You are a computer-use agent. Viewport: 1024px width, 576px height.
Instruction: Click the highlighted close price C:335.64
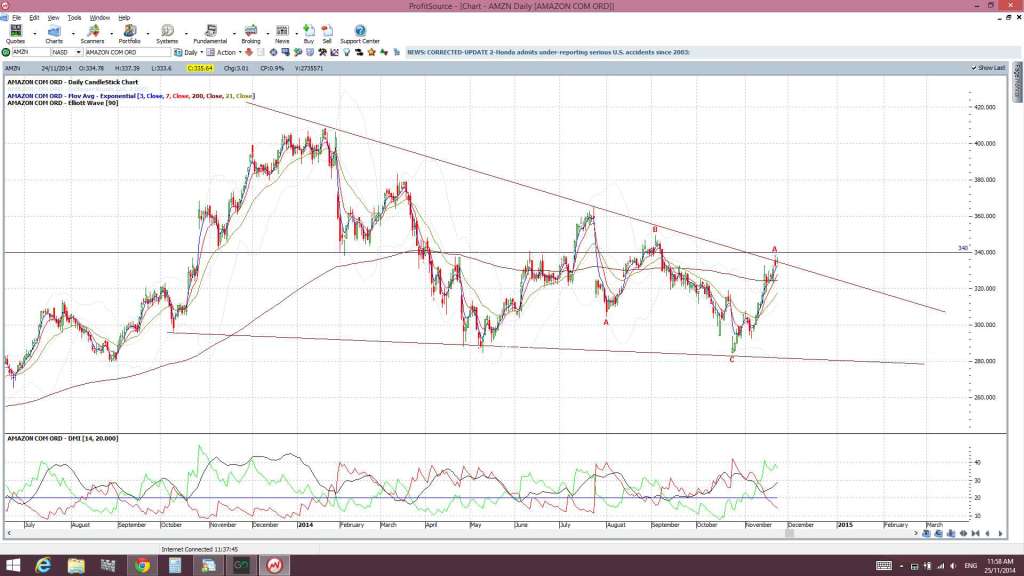click(200, 68)
